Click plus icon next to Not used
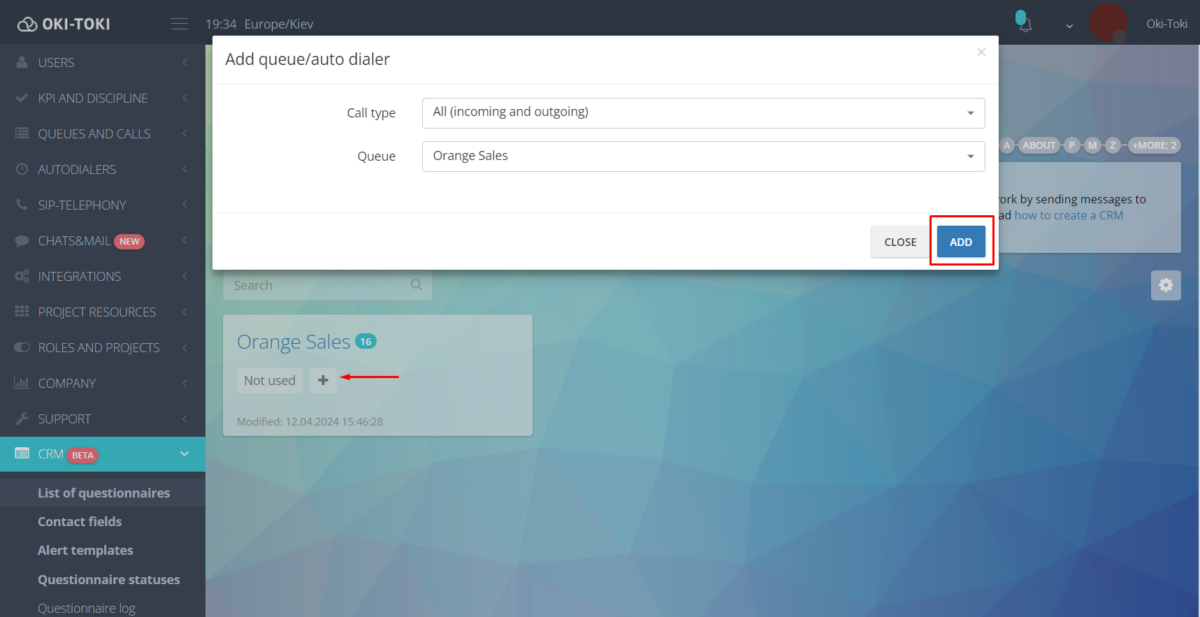Screen dimensions: 1200x617 323,380
